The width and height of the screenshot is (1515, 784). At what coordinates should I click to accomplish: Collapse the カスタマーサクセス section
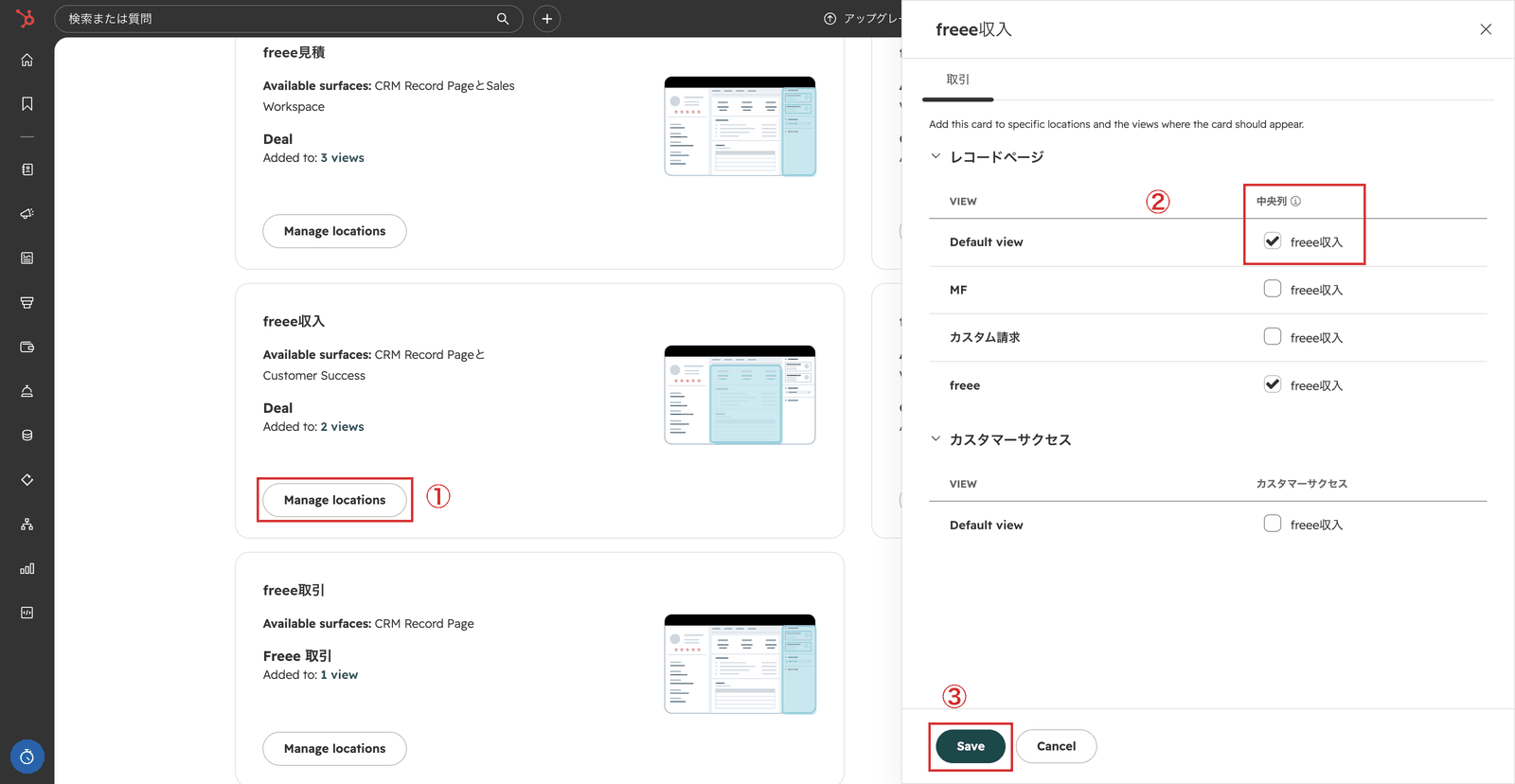(936, 438)
